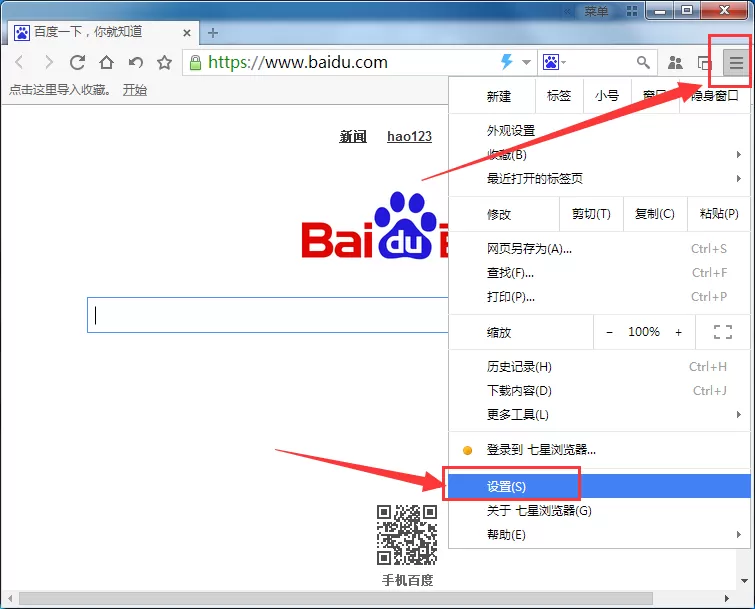Click 剪切(T) in the menu
The height and width of the screenshot is (609, 755).
point(591,214)
